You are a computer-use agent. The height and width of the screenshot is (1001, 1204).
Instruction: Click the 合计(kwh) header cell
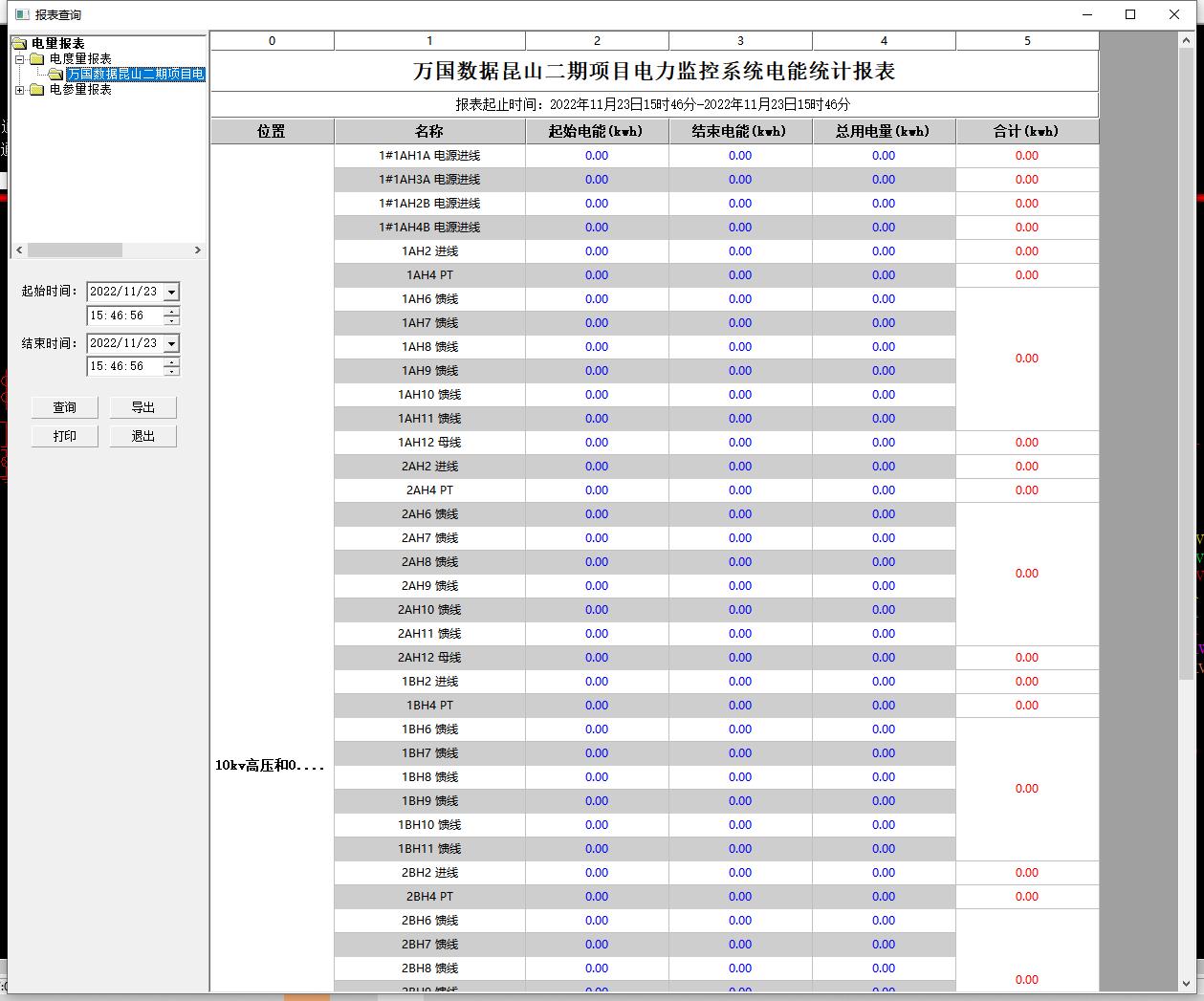coord(1028,131)
